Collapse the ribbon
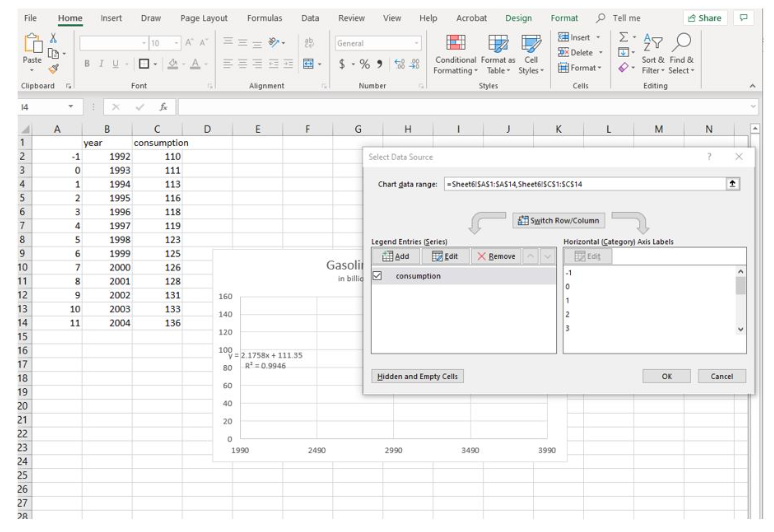This screenshot has height=532, width=774. (x=752, y=86)
